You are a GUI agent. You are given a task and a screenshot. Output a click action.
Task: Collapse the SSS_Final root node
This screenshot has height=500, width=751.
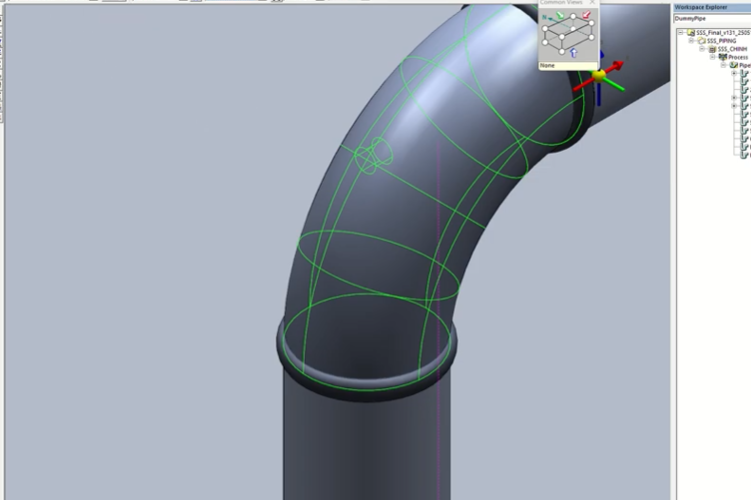[680, 32]
